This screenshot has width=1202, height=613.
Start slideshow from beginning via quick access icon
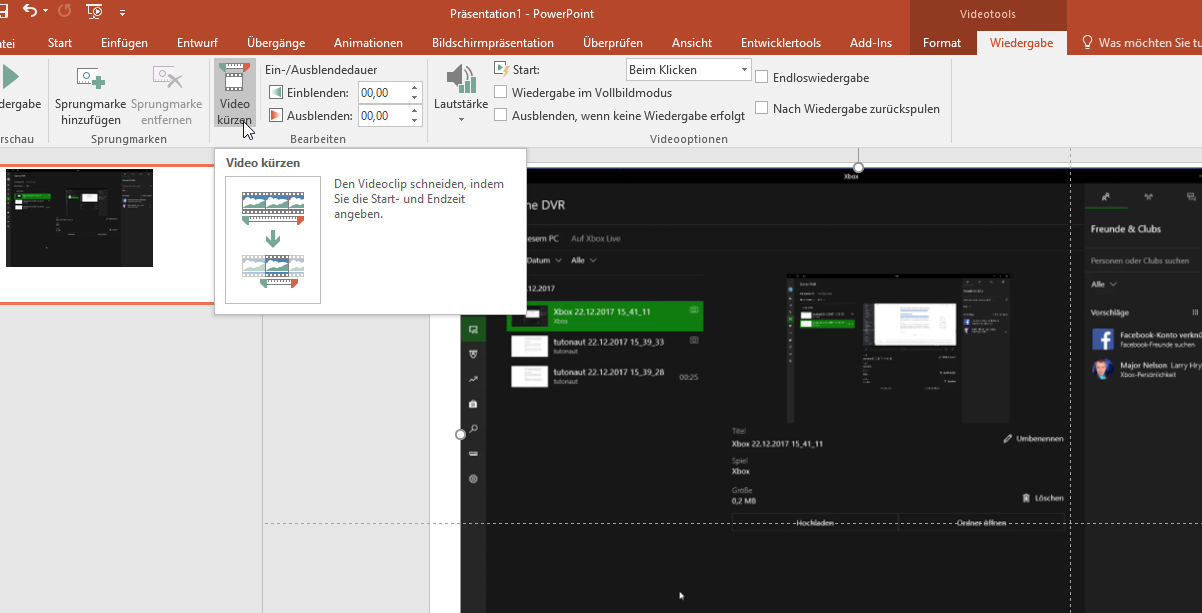(95, 12)
